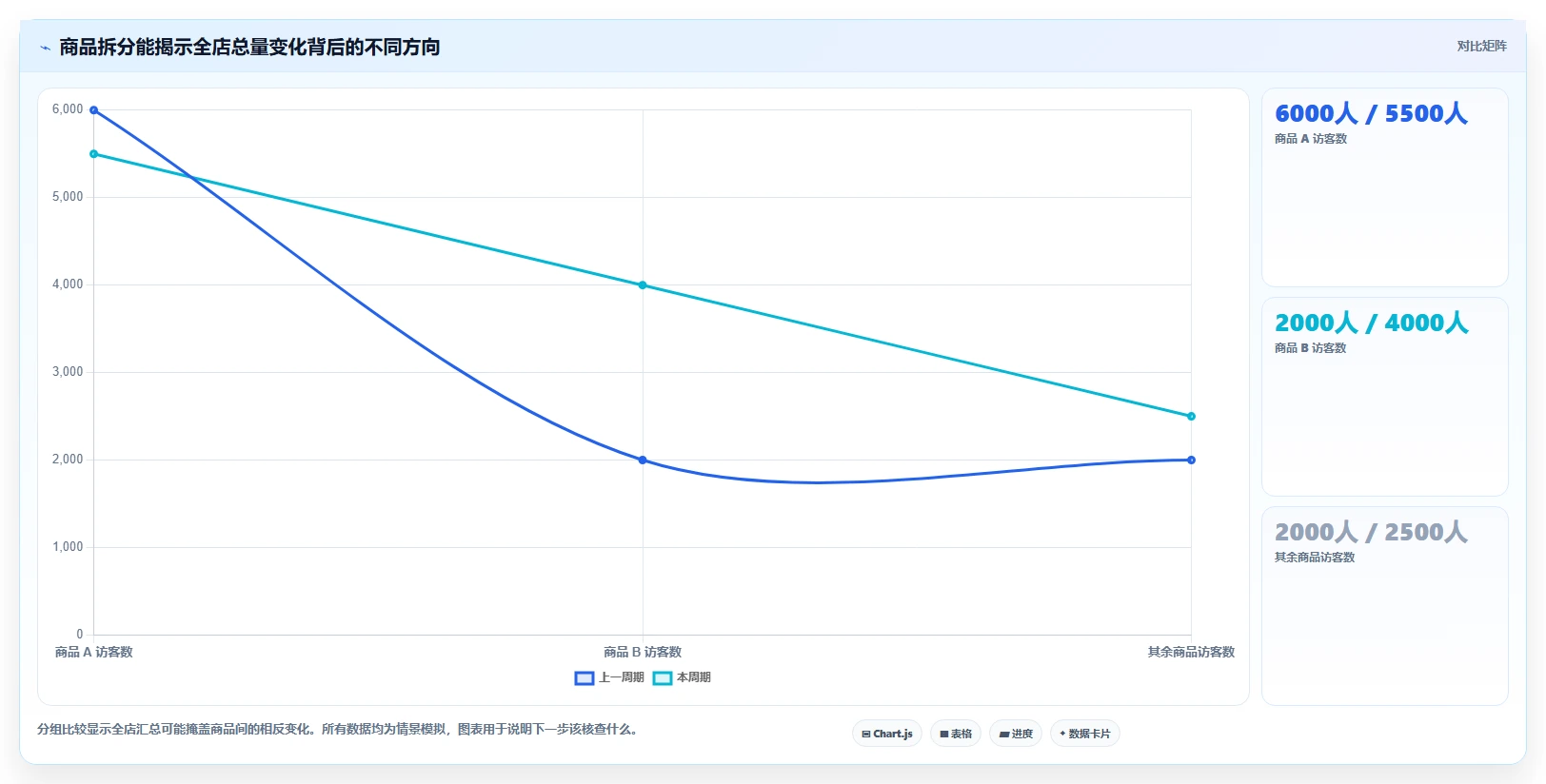Viewport: 1546px width, 784px height.
Task: Click the y-axis tick 1,000
Action: click(68, 547)
